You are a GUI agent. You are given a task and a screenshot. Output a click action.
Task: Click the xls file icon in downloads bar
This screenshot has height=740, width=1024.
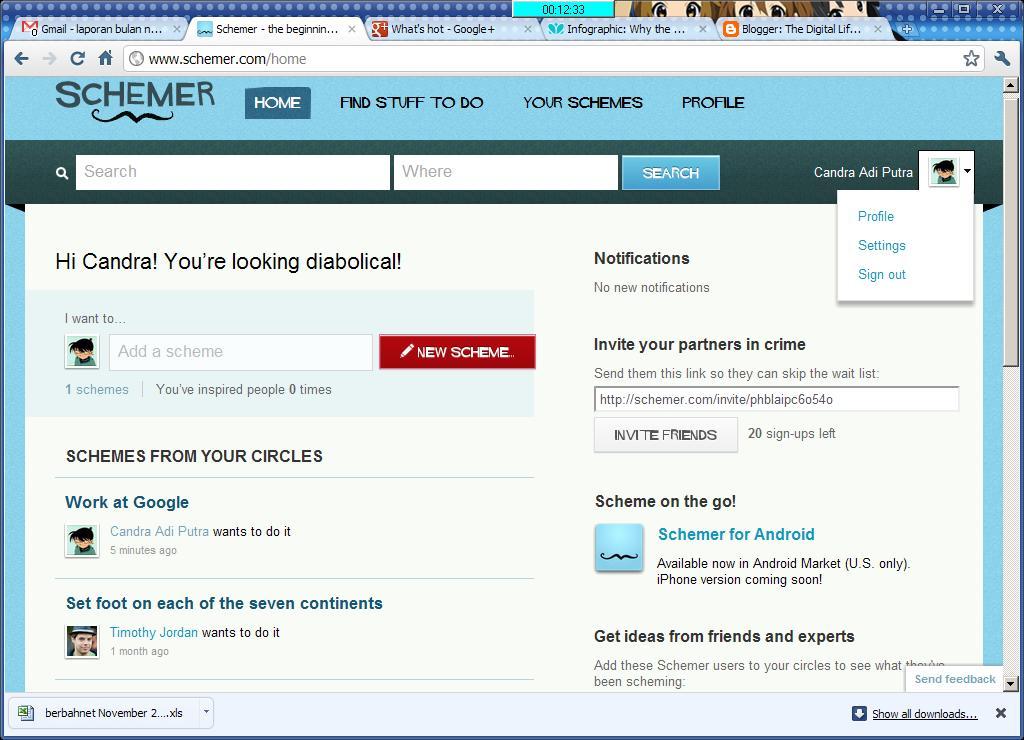(25, 713)
